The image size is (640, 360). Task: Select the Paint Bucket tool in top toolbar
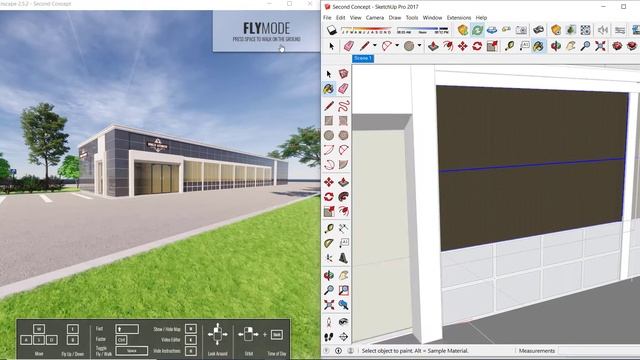pos(538,46)
